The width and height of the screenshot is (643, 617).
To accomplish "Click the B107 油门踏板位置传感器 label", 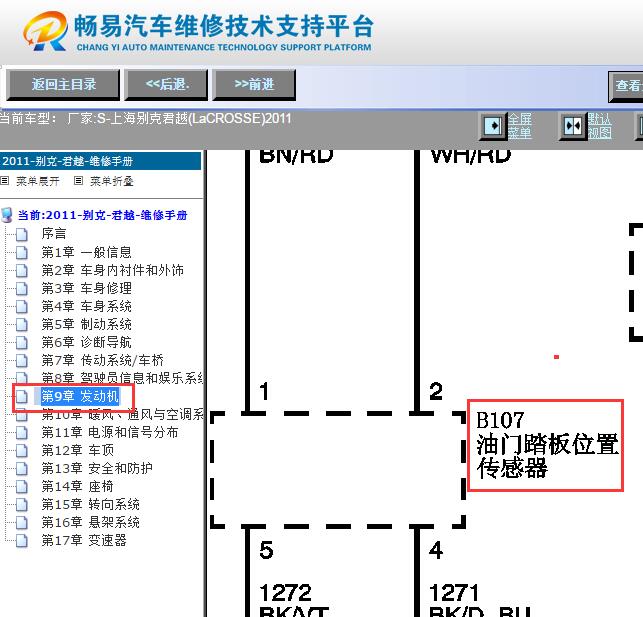I will click(x=545, y=445).
